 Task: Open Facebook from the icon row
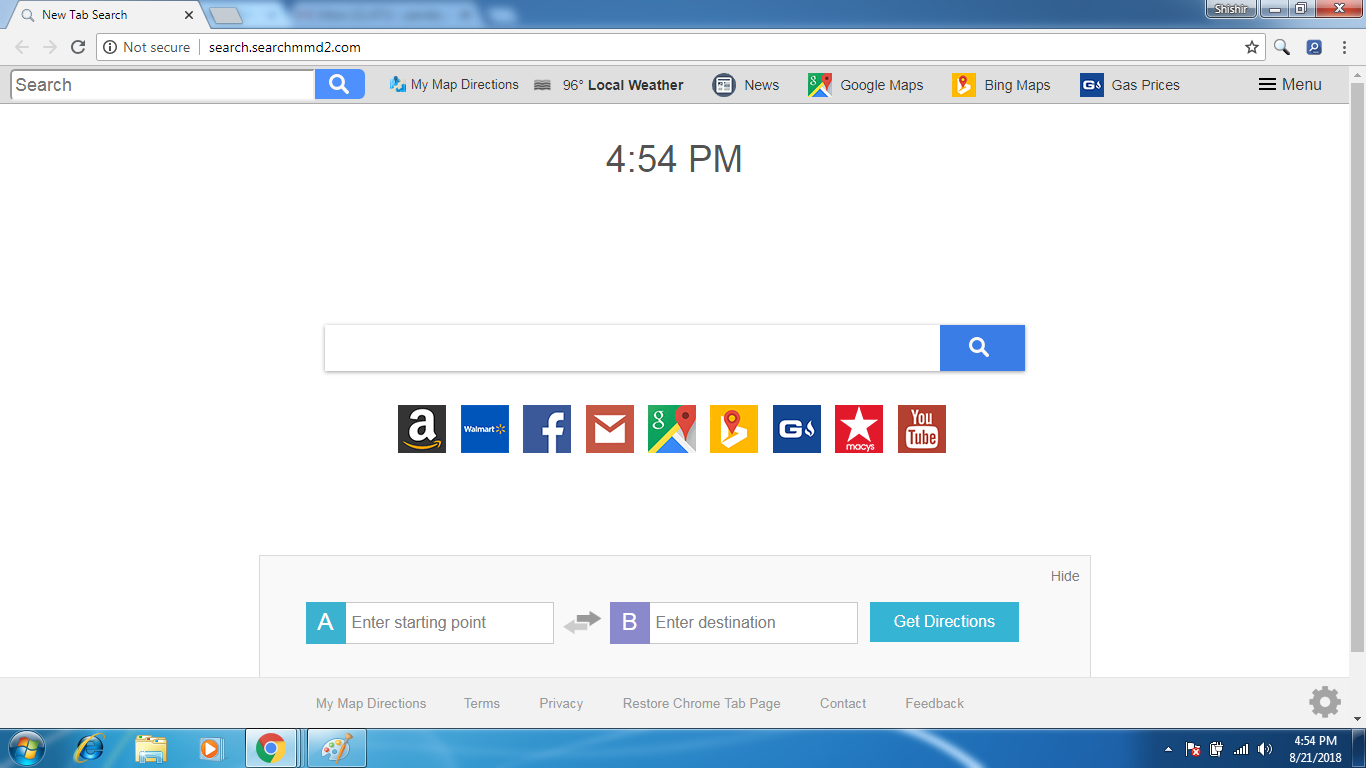coord(546,428)
